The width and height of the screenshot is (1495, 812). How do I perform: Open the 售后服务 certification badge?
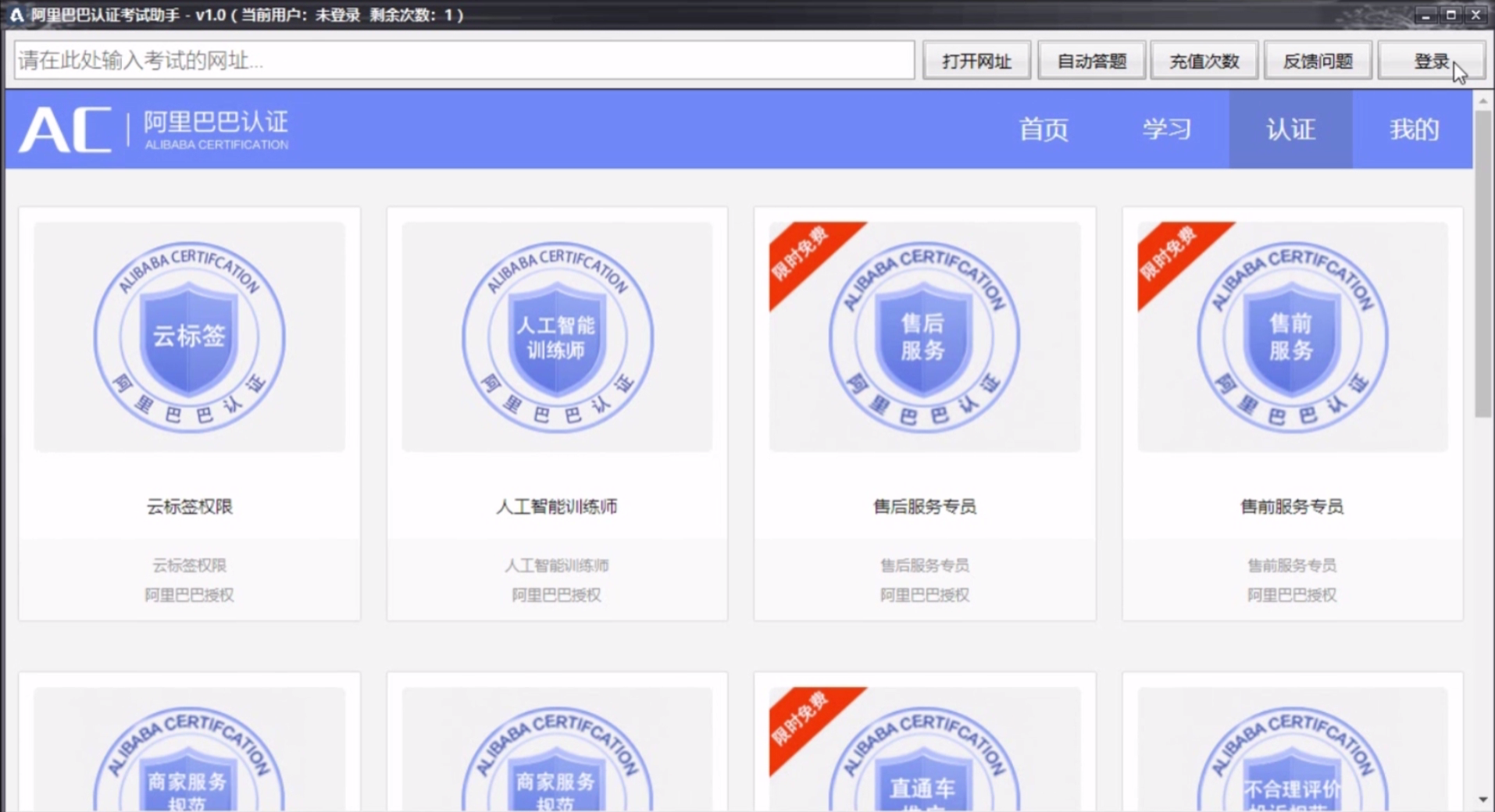pos(925,337)
